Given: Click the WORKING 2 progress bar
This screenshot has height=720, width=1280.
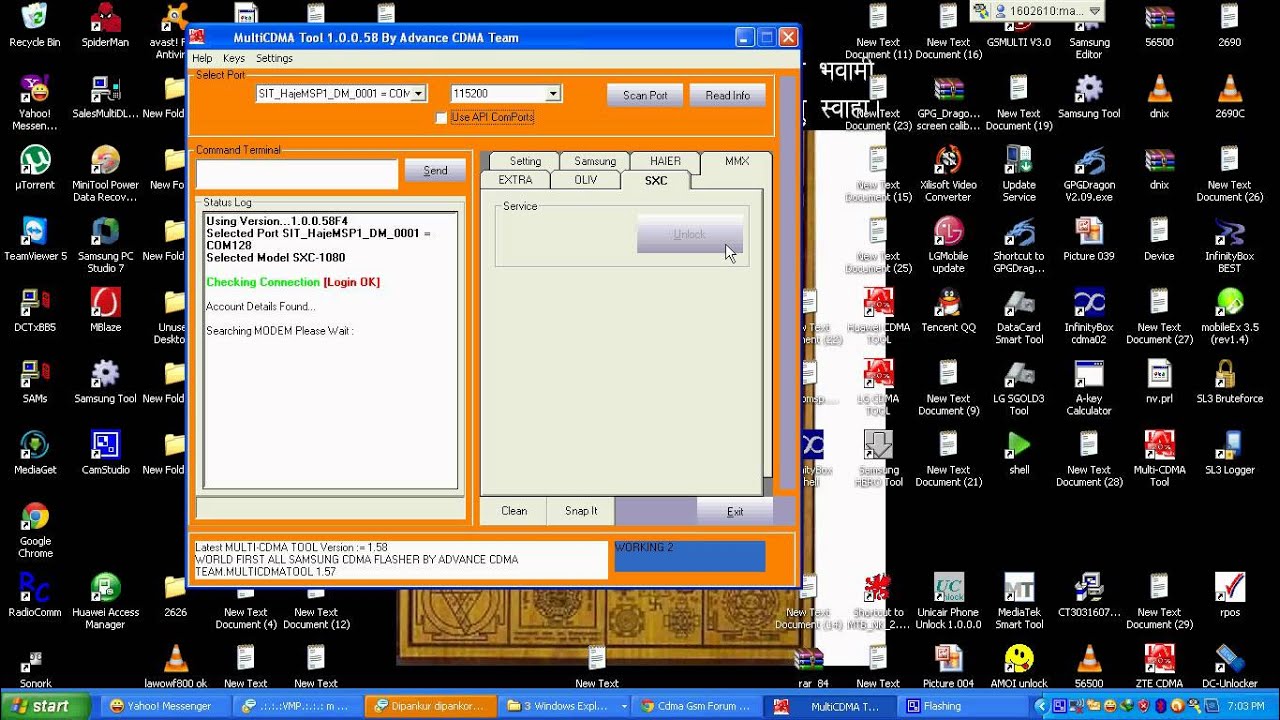Looking at the screenshot, I should [690, 556].
